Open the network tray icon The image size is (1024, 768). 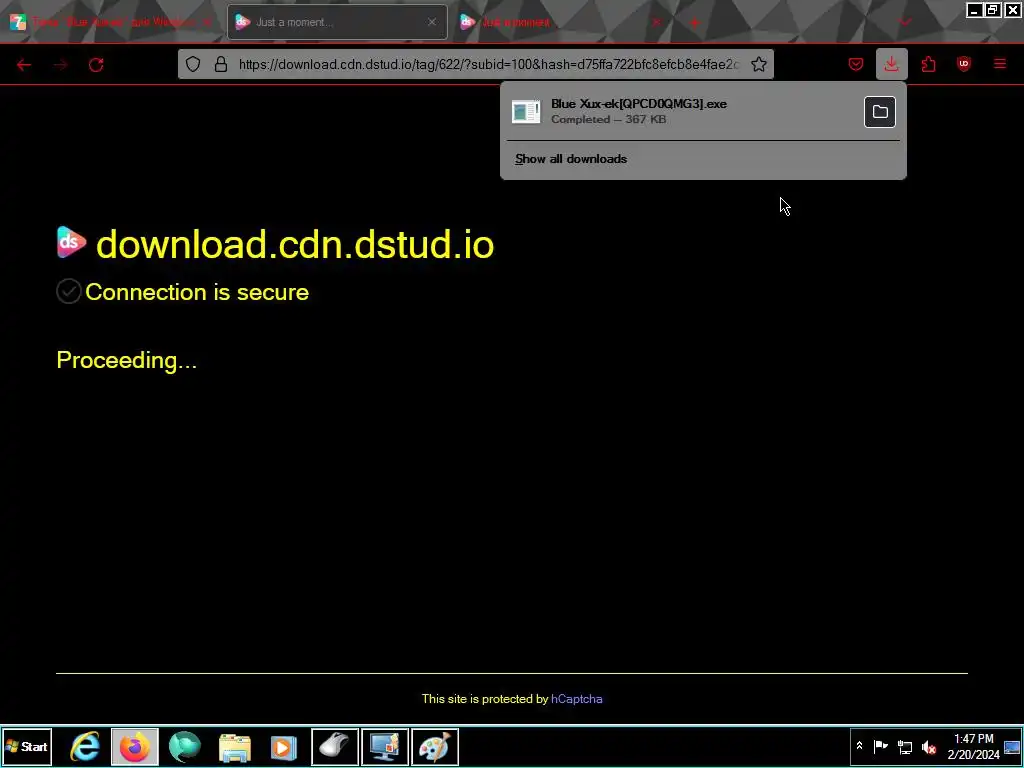[904, 746]
